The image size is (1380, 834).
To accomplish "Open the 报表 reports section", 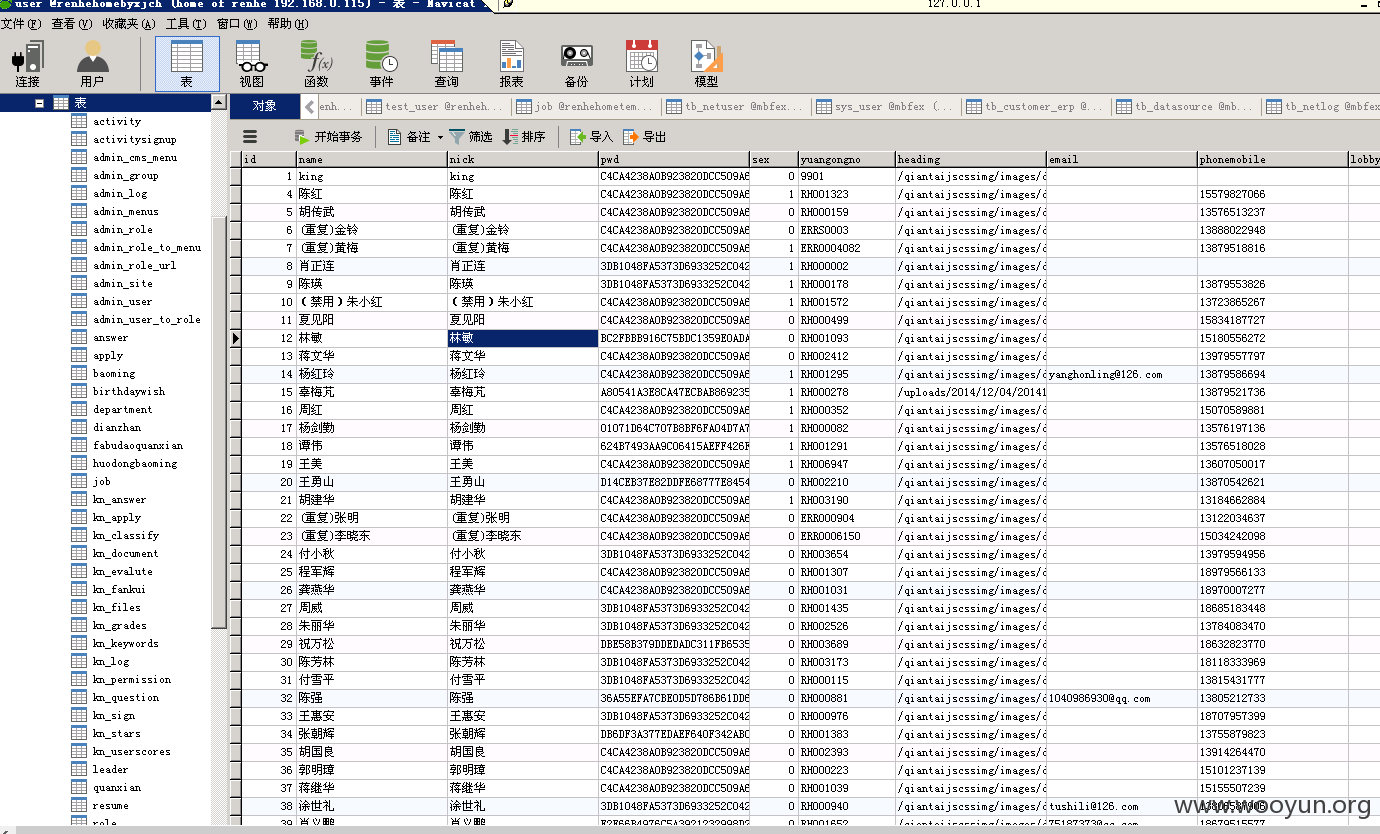I will point(511,64).
